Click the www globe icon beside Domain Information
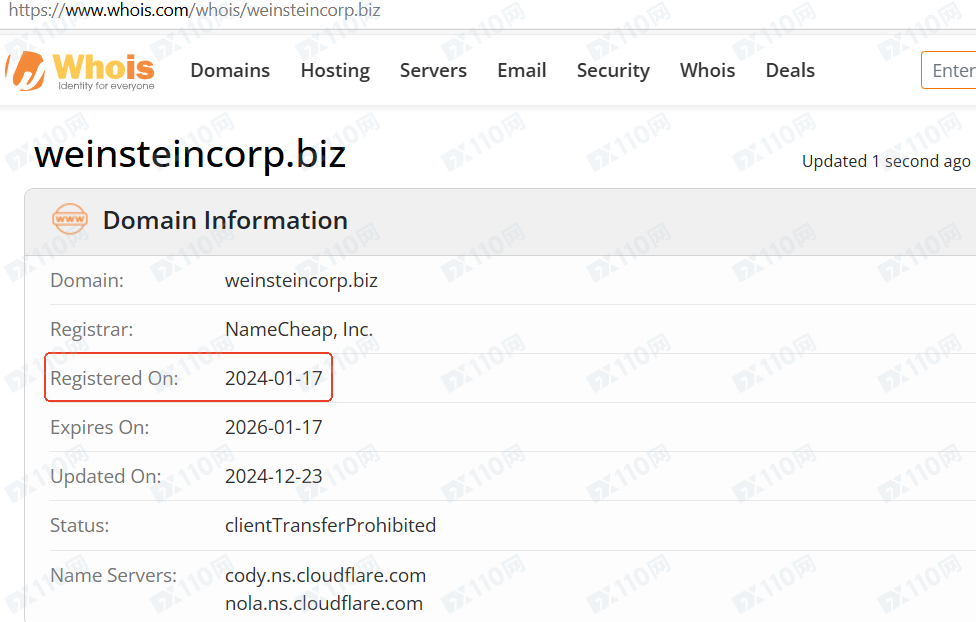 (x=70, y=219)
